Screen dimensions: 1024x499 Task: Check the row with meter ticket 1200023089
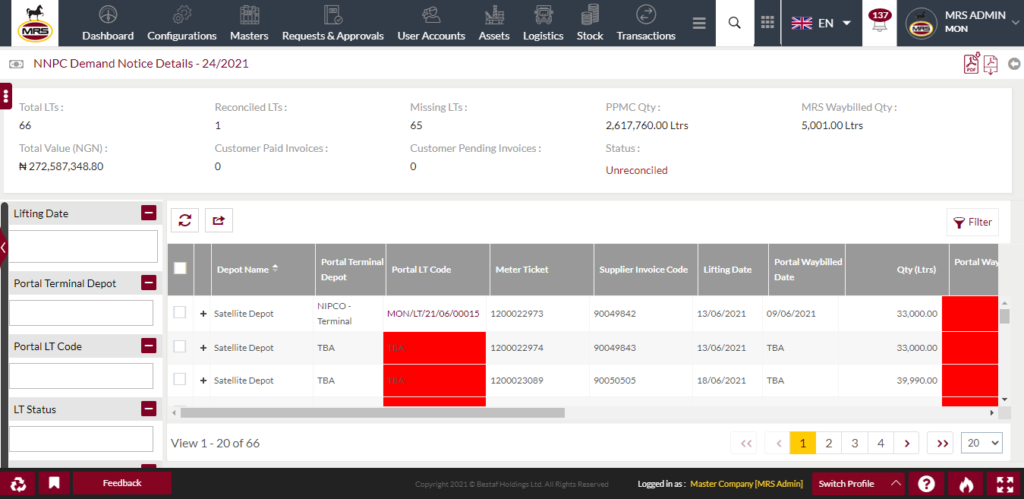180,379
